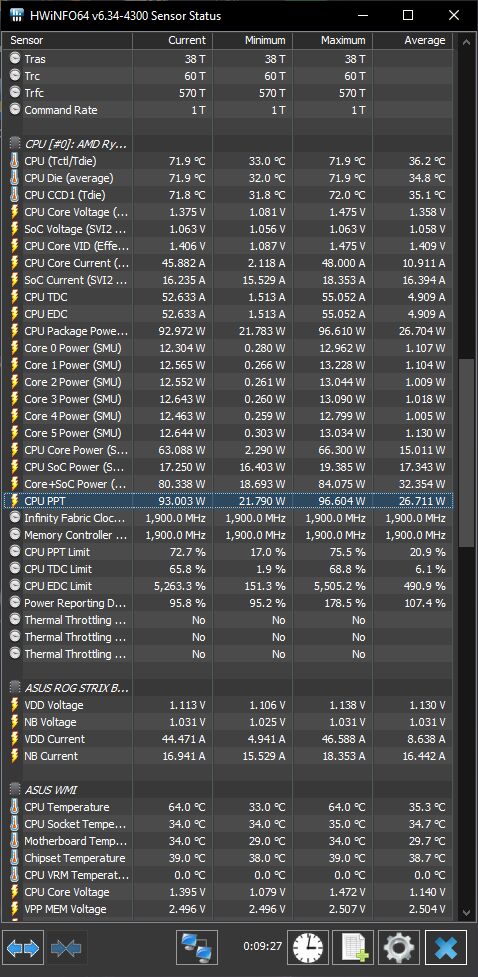
Task: Select the Core 3 Power (SMU) row
Action: (x=228, y=399)
